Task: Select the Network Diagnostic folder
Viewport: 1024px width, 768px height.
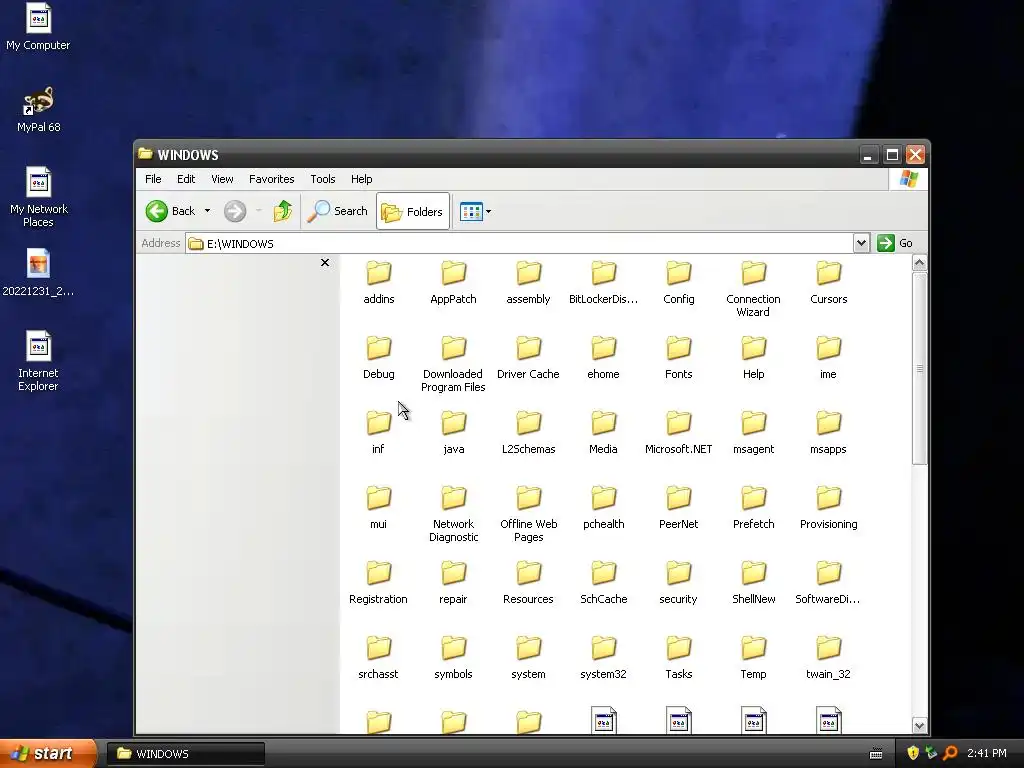Action: tap(453, 514)
